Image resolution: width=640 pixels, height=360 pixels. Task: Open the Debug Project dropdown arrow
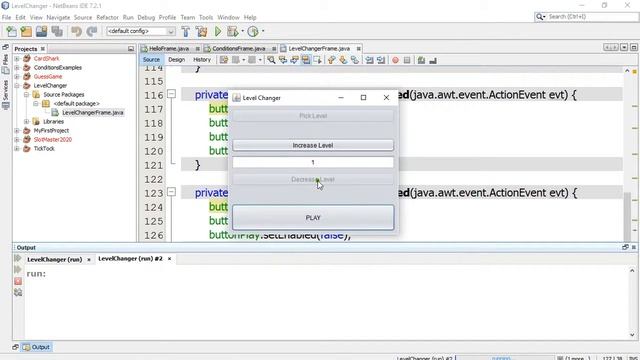click(242, 31)
